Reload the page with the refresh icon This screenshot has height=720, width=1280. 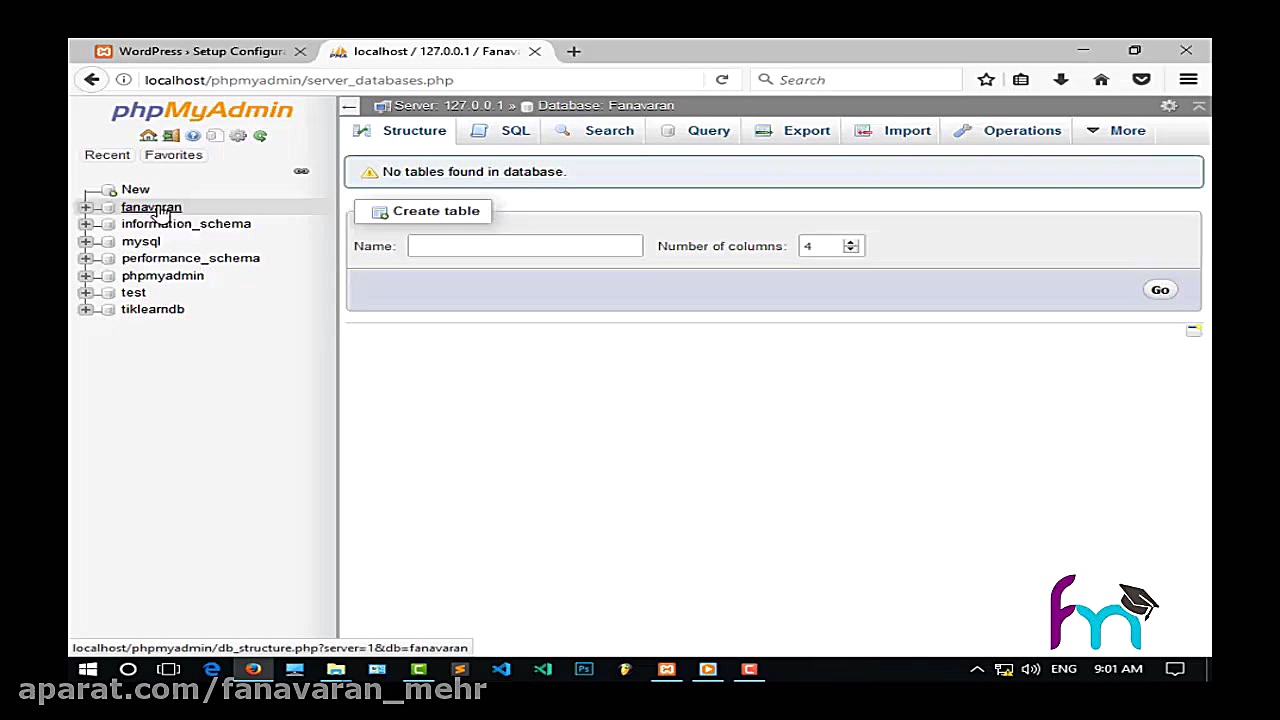(722, 80)
